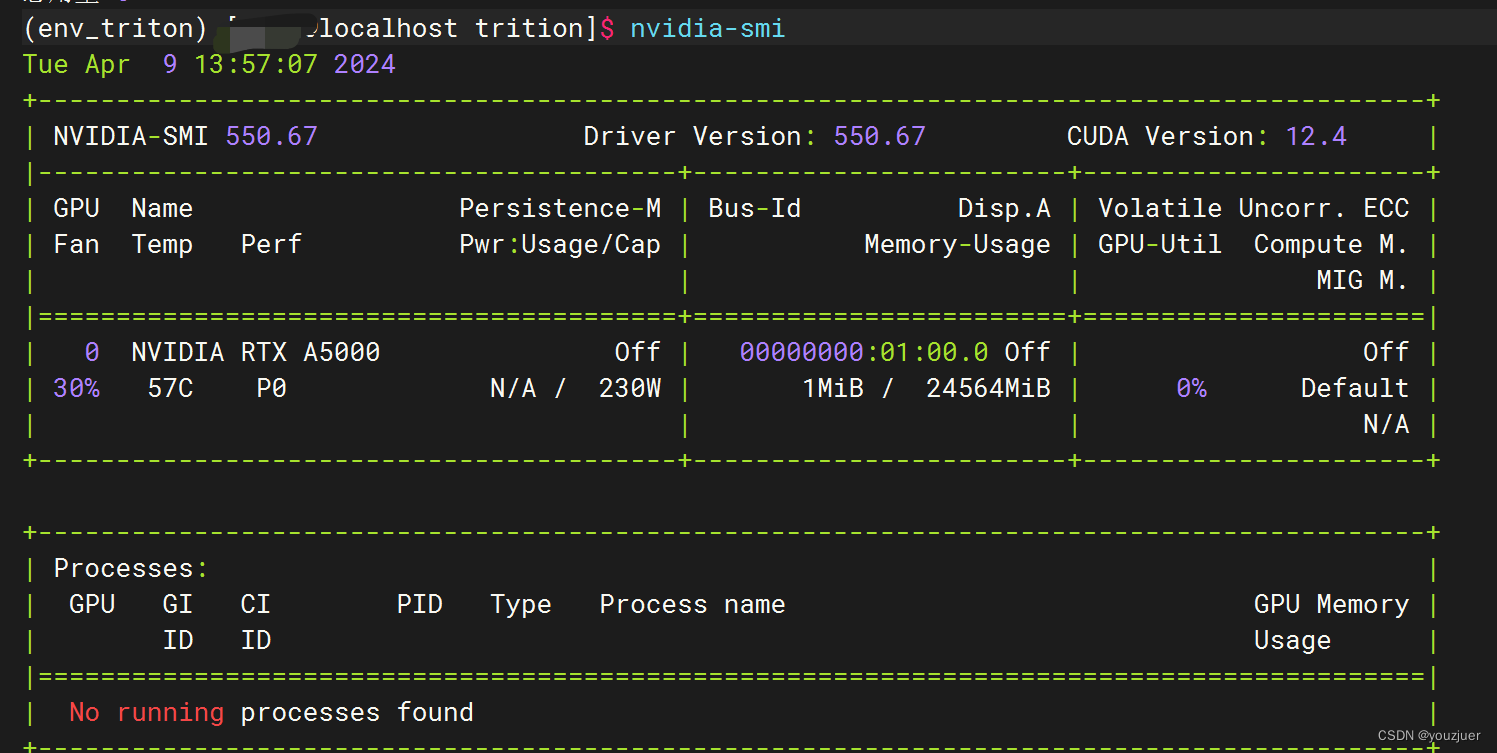Click the NVIDIA-SMI 550.67 version text
Screen dimensions: 1497x753
click(x=185, y=136)
